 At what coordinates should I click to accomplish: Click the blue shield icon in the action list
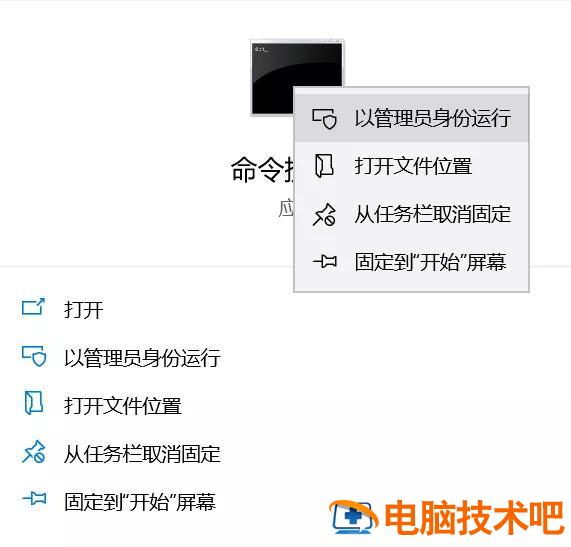(x=34, y=356)
